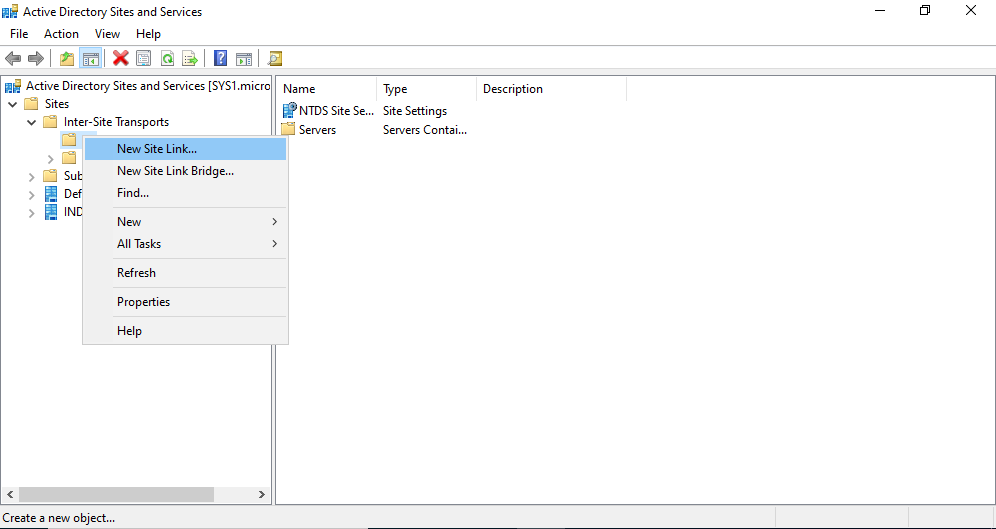The width and height of the screenshot is (996, 529).
Task: Click the 'Servers Contai...' type cell
Action: coord(425,130)
